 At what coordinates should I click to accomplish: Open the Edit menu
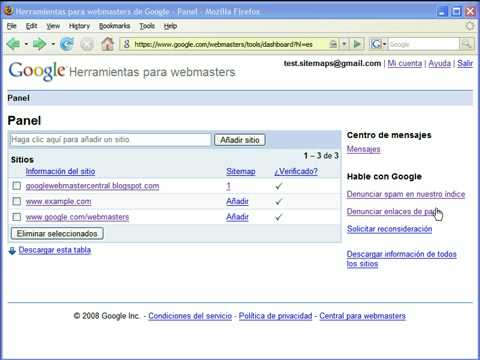coord(31,26)
